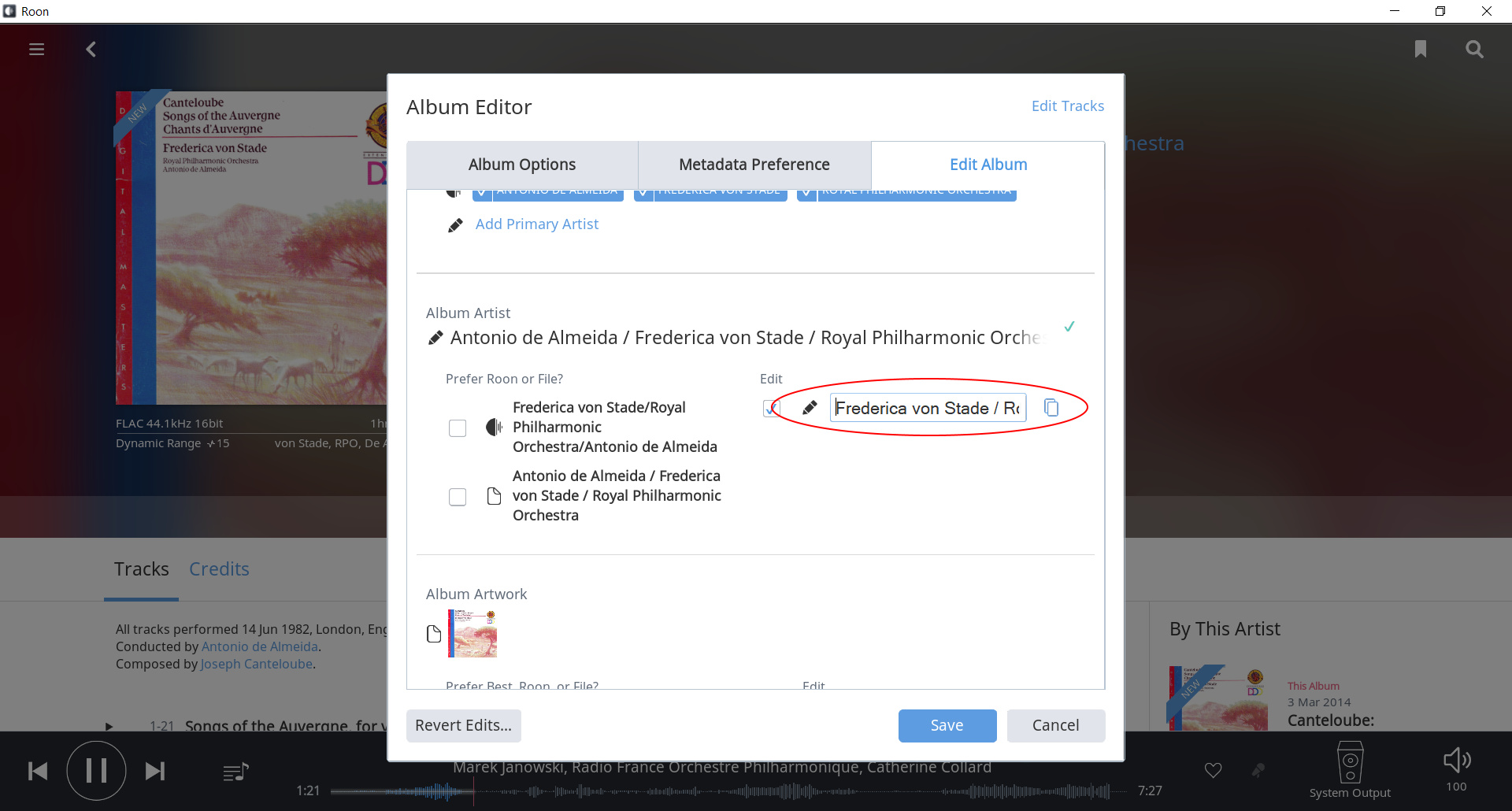Restore down the Roon window
1512x811 pixels.
1440,11
